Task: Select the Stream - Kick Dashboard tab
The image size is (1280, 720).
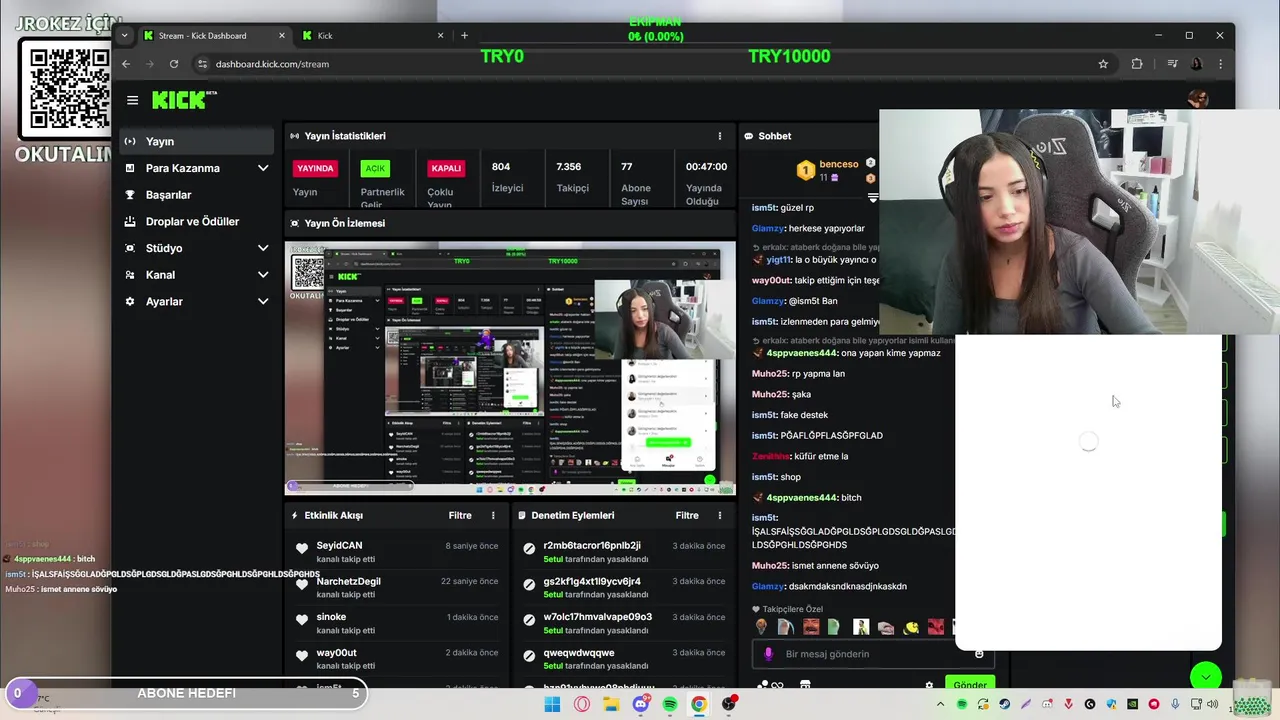Action: coord(214,36)
